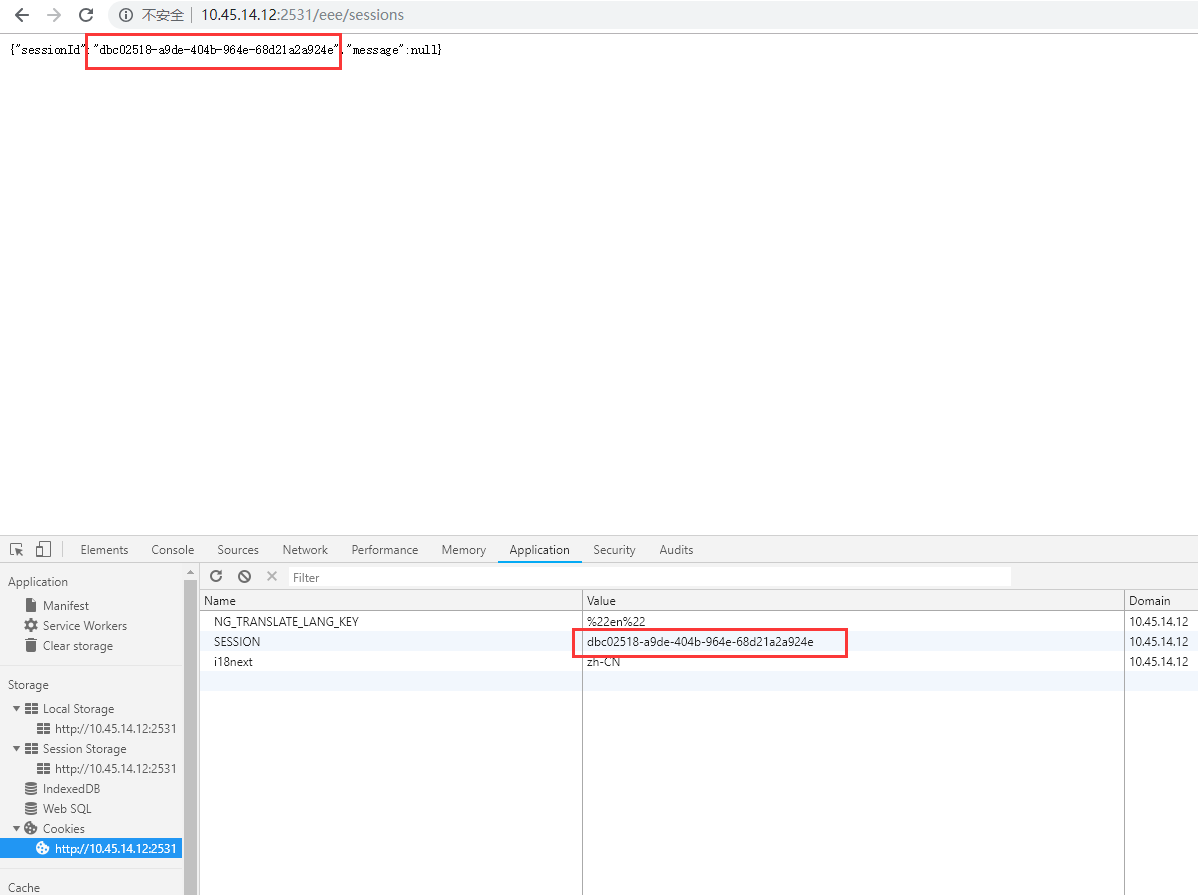Collapse the Session Storage tree node
Image resolution: width=1198 pixels, height=895 pixels.
click(16, 748)
